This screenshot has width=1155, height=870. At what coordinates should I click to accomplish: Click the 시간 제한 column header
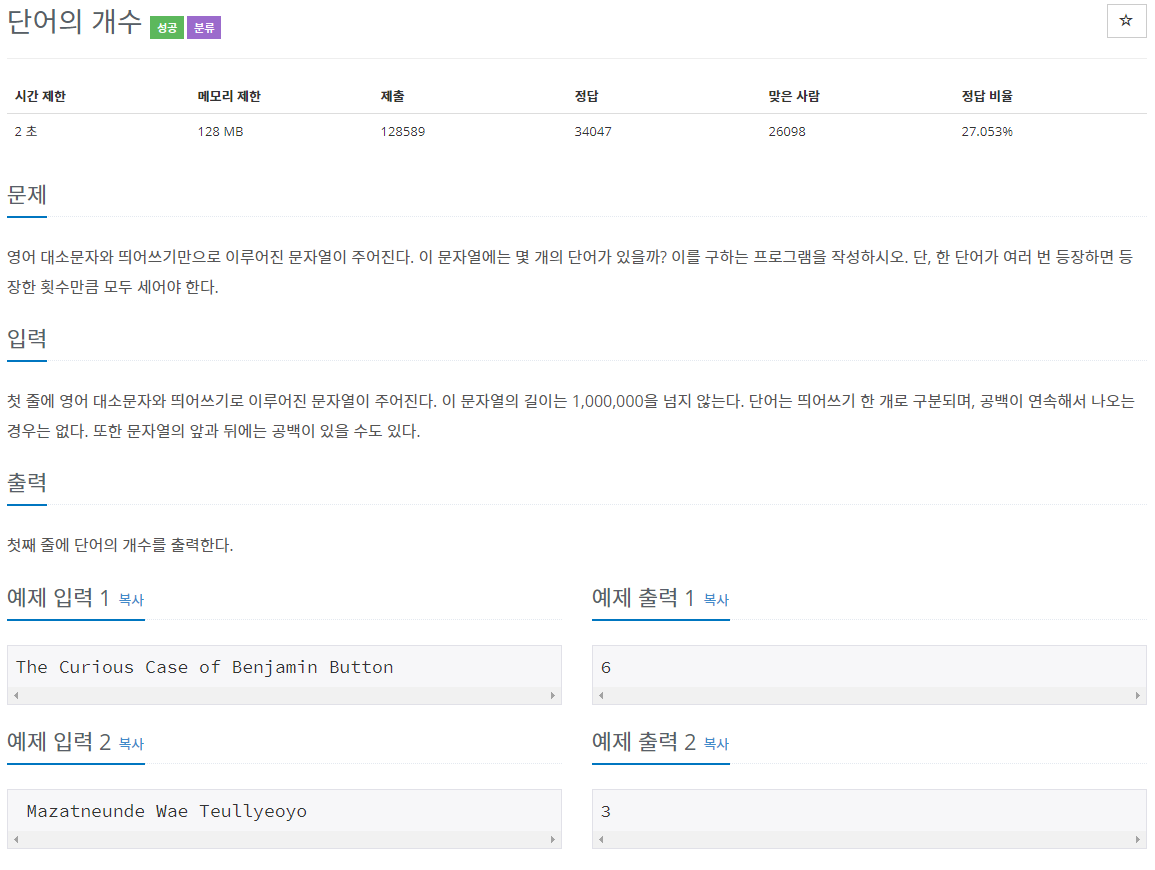tap(41, 96)
